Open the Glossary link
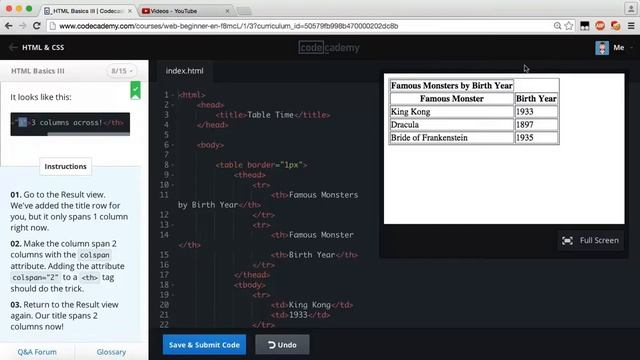This screenshot has height=360, width=640. tap(111, 352)
